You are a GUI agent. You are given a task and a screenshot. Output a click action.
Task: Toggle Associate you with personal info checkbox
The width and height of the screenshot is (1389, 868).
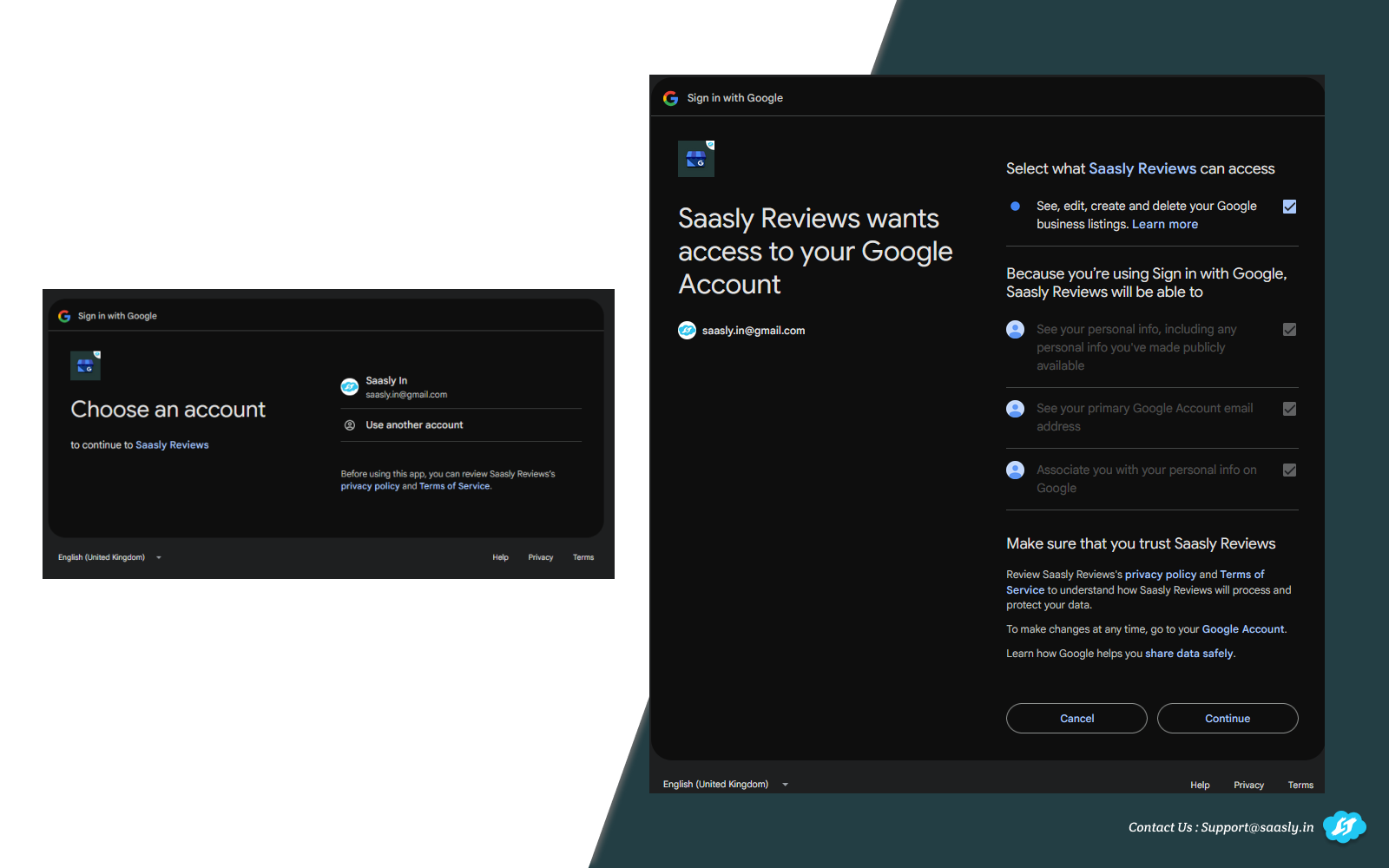pos(1290,470)
